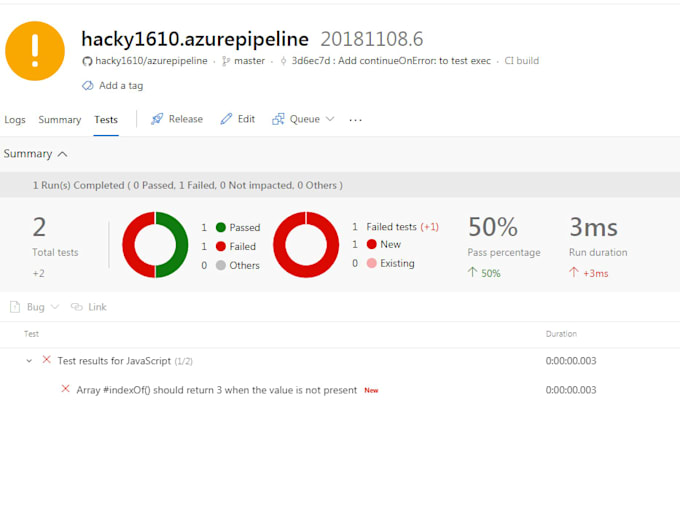Click the hacky1610/azurepipeline repository link
Screen dimensions: 680x521
[x=151, y=61]
